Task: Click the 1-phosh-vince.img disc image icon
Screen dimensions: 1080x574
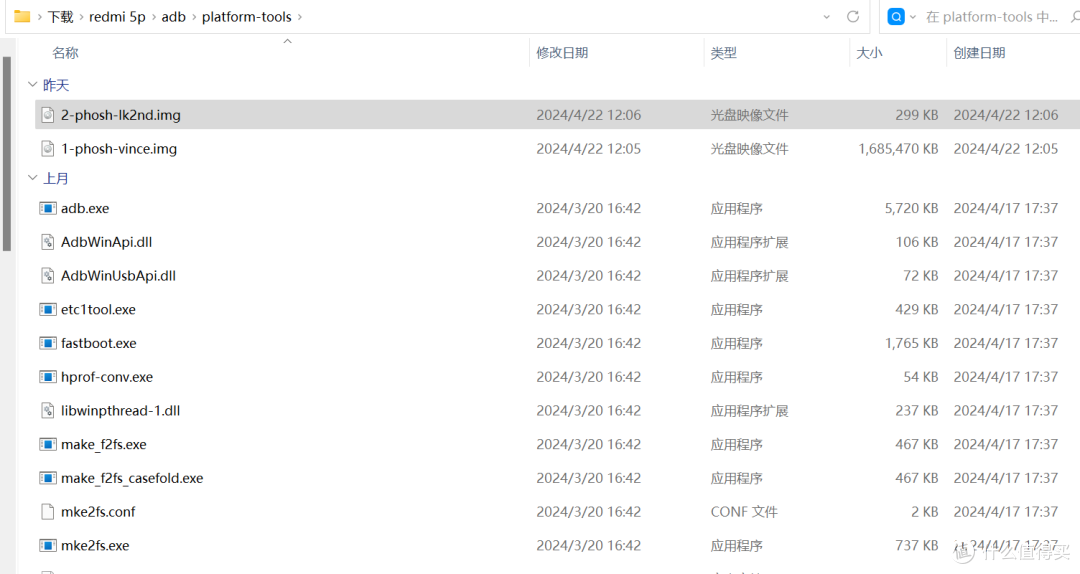Action: coord(48,149)
